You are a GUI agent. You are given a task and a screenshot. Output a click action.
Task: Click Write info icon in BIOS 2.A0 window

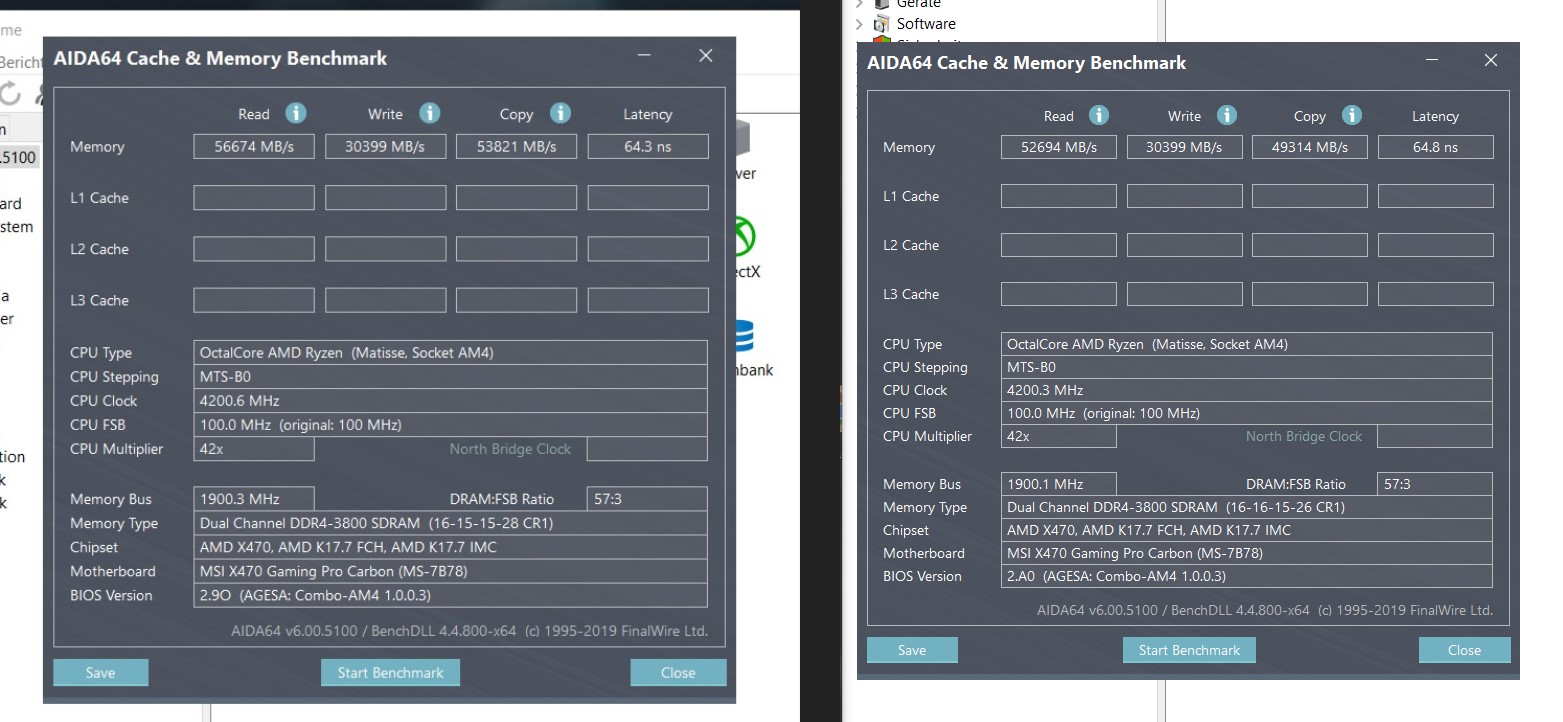1227,115
